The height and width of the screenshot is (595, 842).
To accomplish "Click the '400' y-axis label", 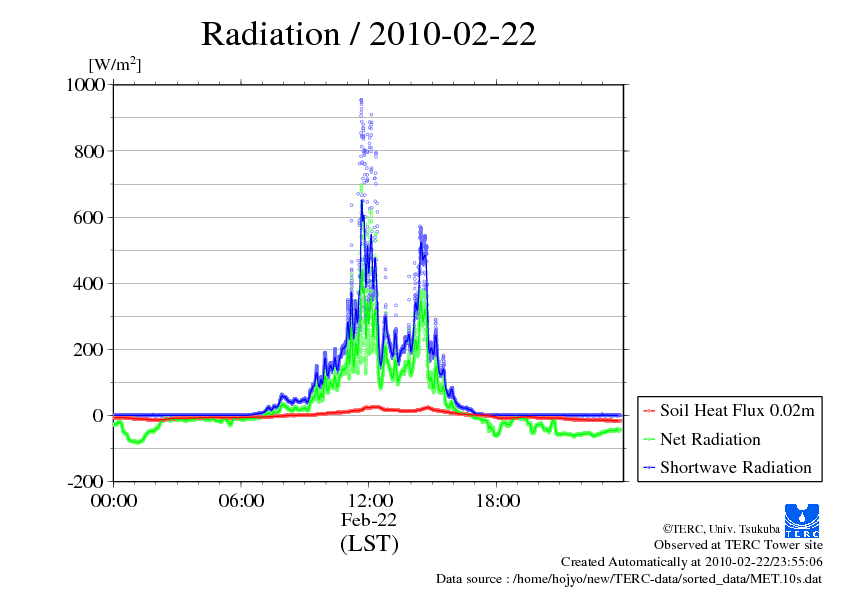I will [x=89, y=284].
